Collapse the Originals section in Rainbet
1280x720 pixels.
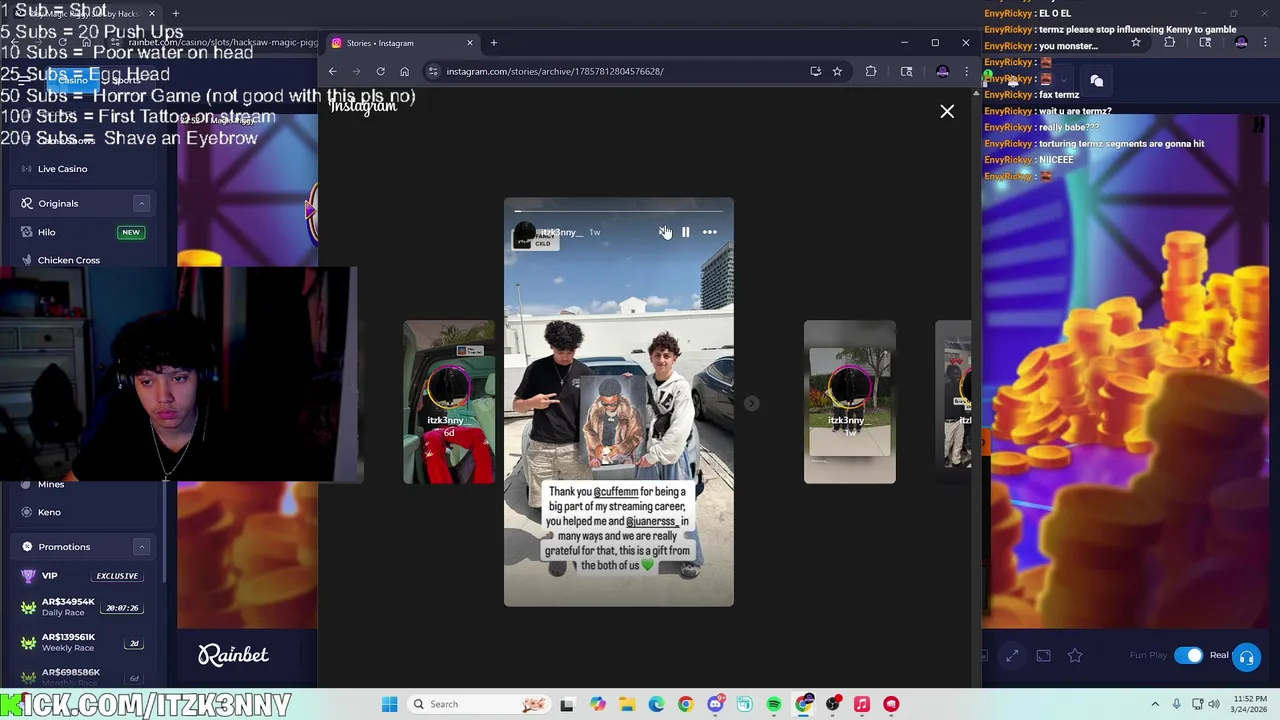coord(141,203)
